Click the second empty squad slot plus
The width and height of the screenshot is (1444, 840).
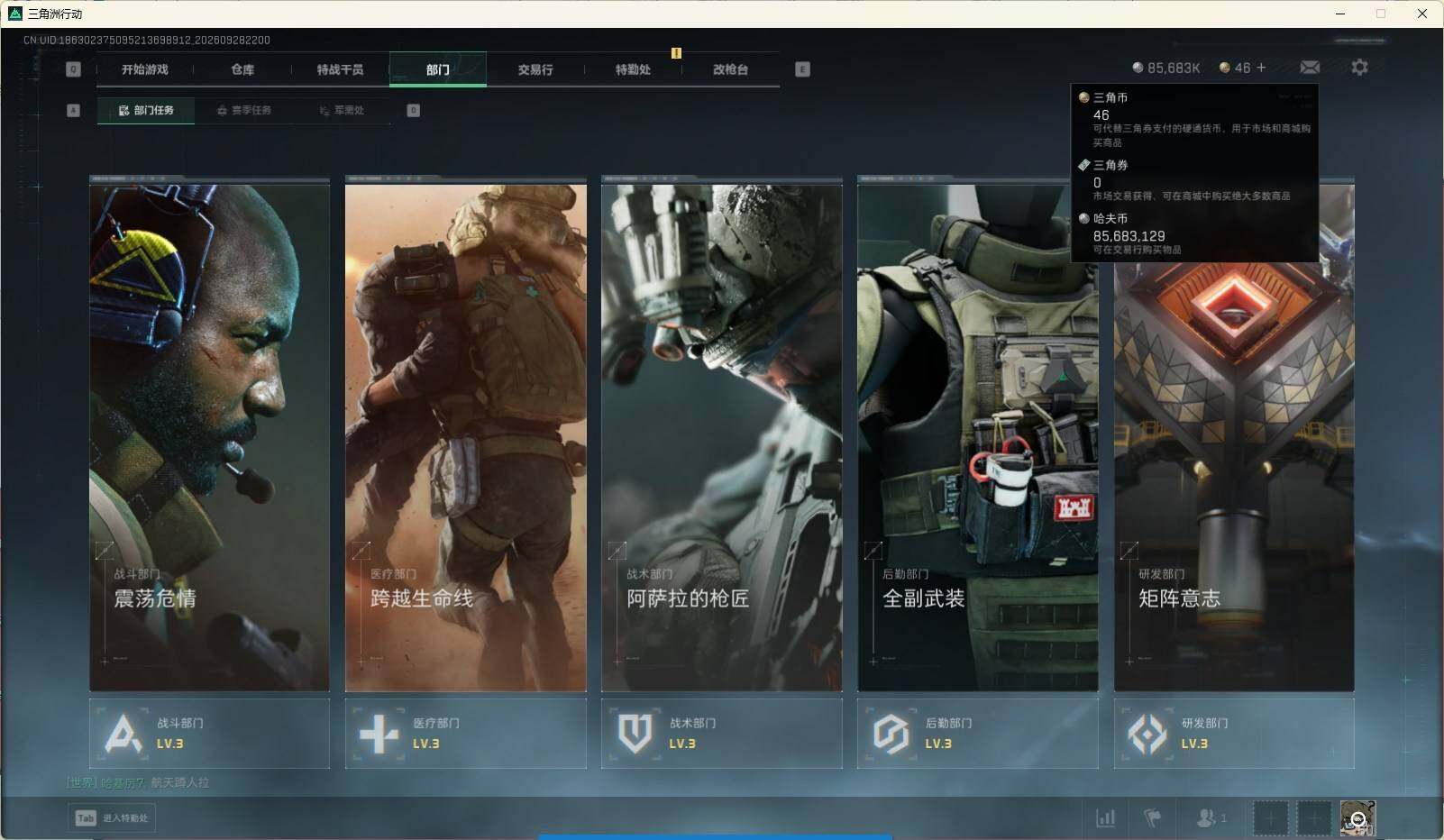1313,818
